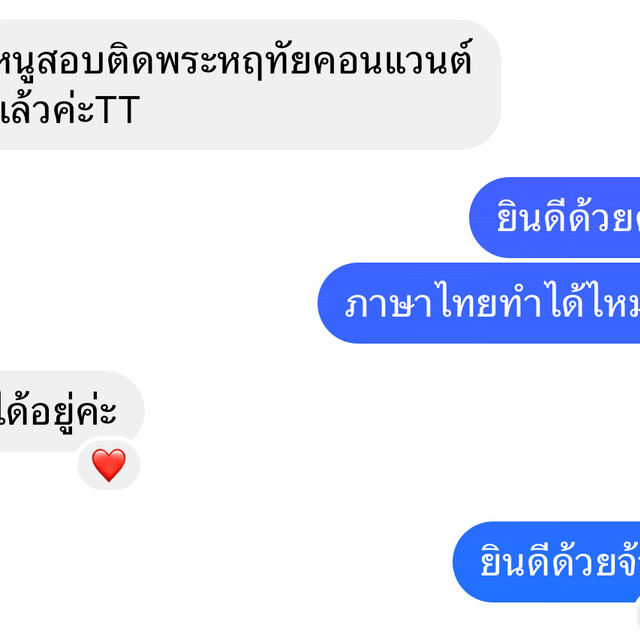
Task: Open the reaction badge under ได้อยู่ค่ะ message
Action: coord(109,465)
